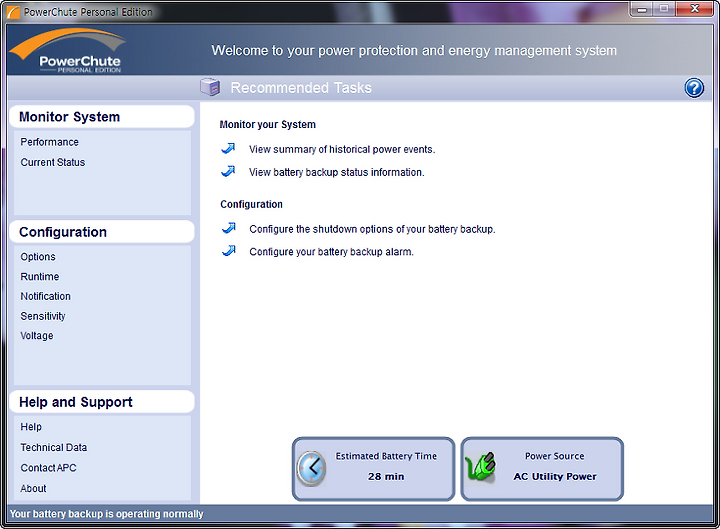Click Configure the shutdown options link
This screenshot has width=720, height=529.
click(x=372, y=229)
